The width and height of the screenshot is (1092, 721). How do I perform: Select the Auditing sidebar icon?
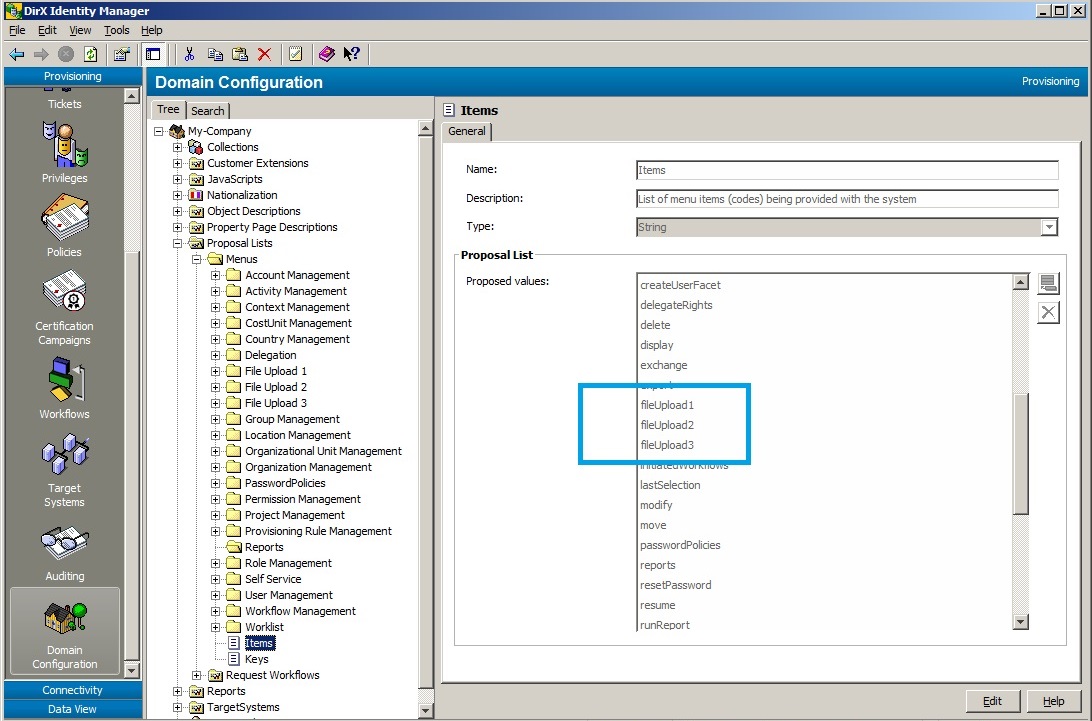pyautogui.click(x=64, y=552)
